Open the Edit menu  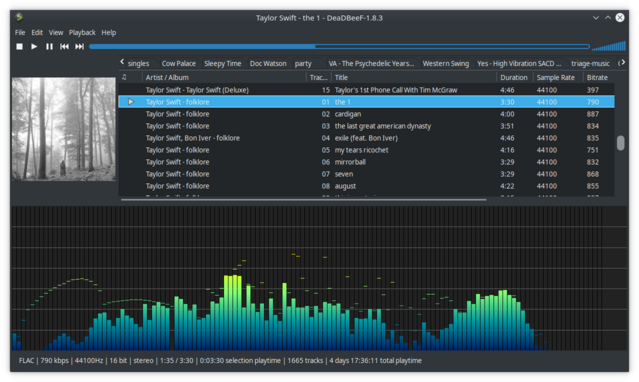click(x=37, y=33)
